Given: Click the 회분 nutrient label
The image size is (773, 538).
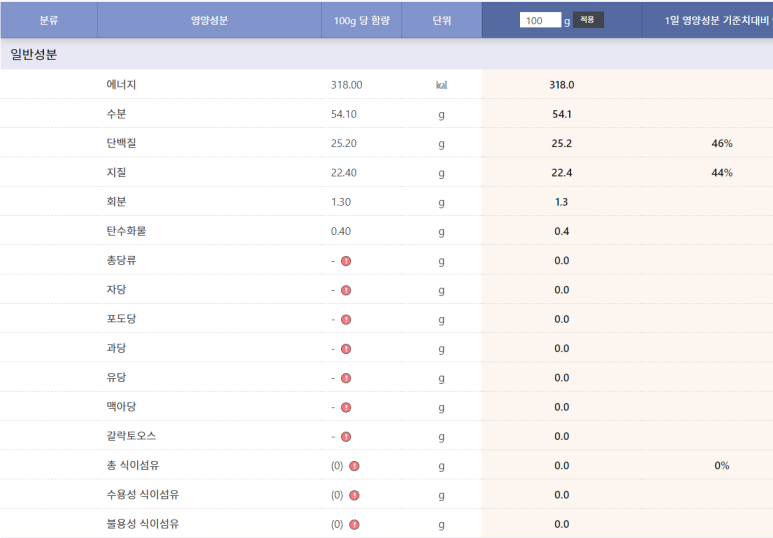Looking at the screenshot, I should click(x=116, y=202).
